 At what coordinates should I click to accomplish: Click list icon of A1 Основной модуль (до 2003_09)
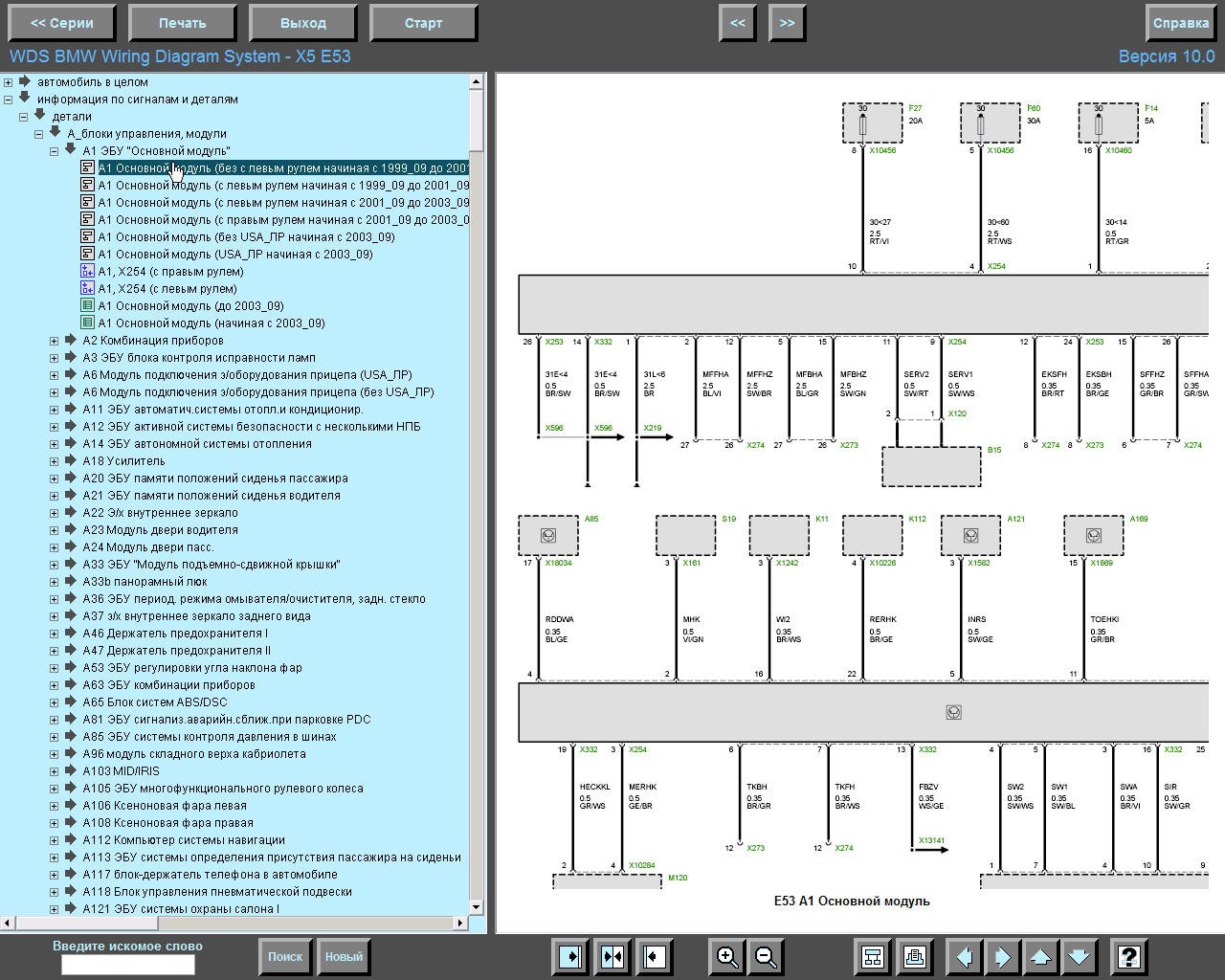(88, 305)
